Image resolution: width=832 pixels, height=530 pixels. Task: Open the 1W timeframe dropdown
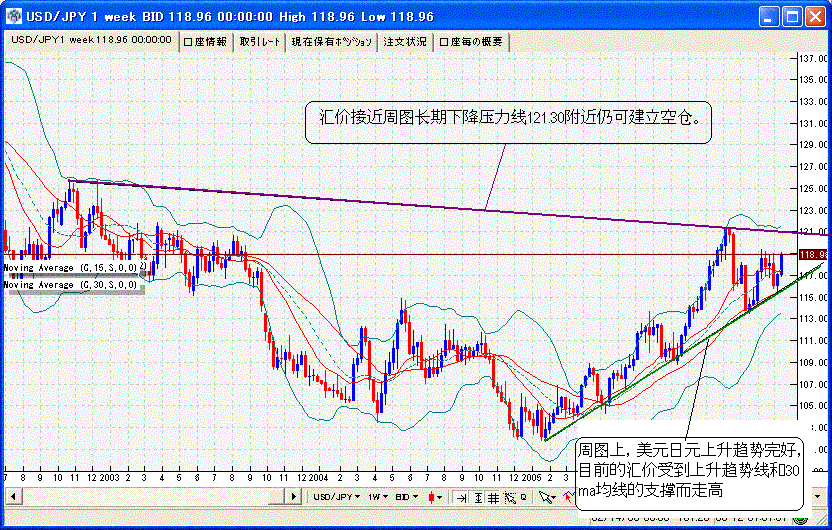[378, 496]
